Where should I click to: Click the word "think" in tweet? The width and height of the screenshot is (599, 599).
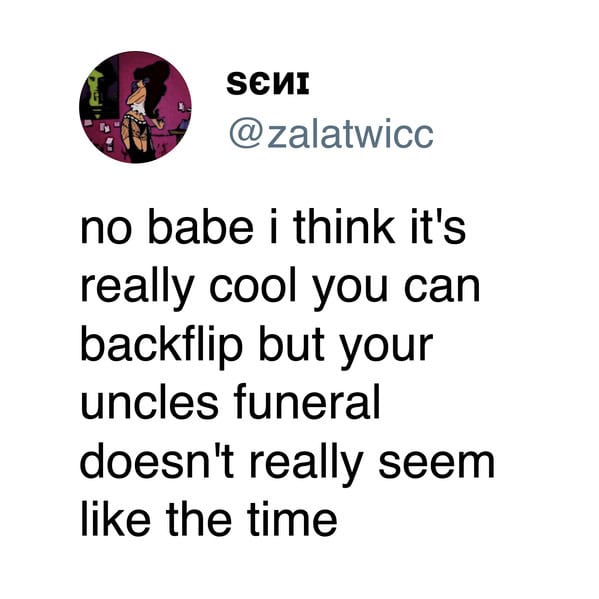[344, 227]
